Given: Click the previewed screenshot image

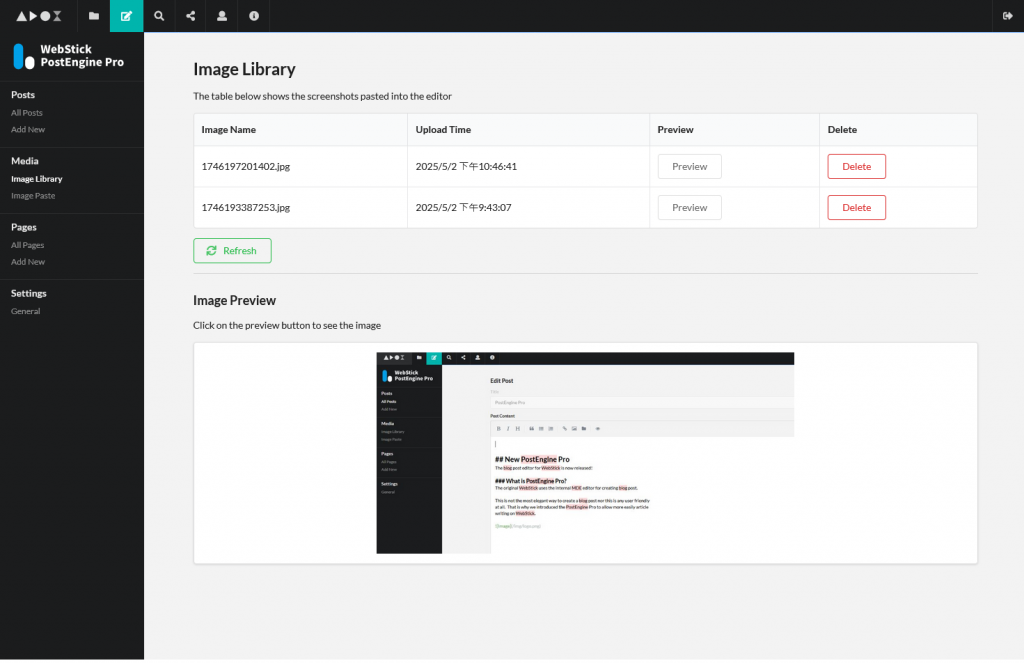Looking at the screenshot, I should click(585, 453).
